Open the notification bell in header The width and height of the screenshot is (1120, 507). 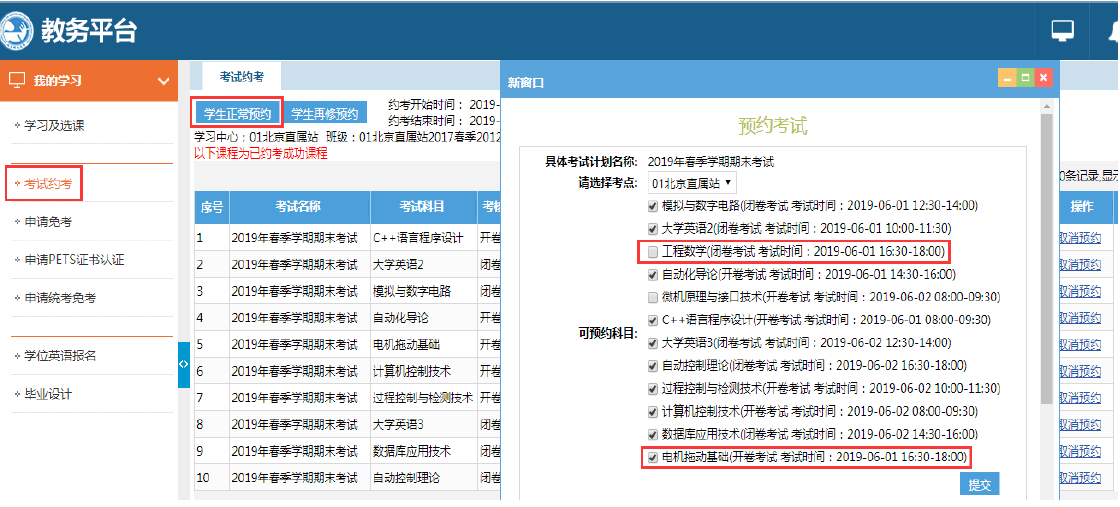1112,31
